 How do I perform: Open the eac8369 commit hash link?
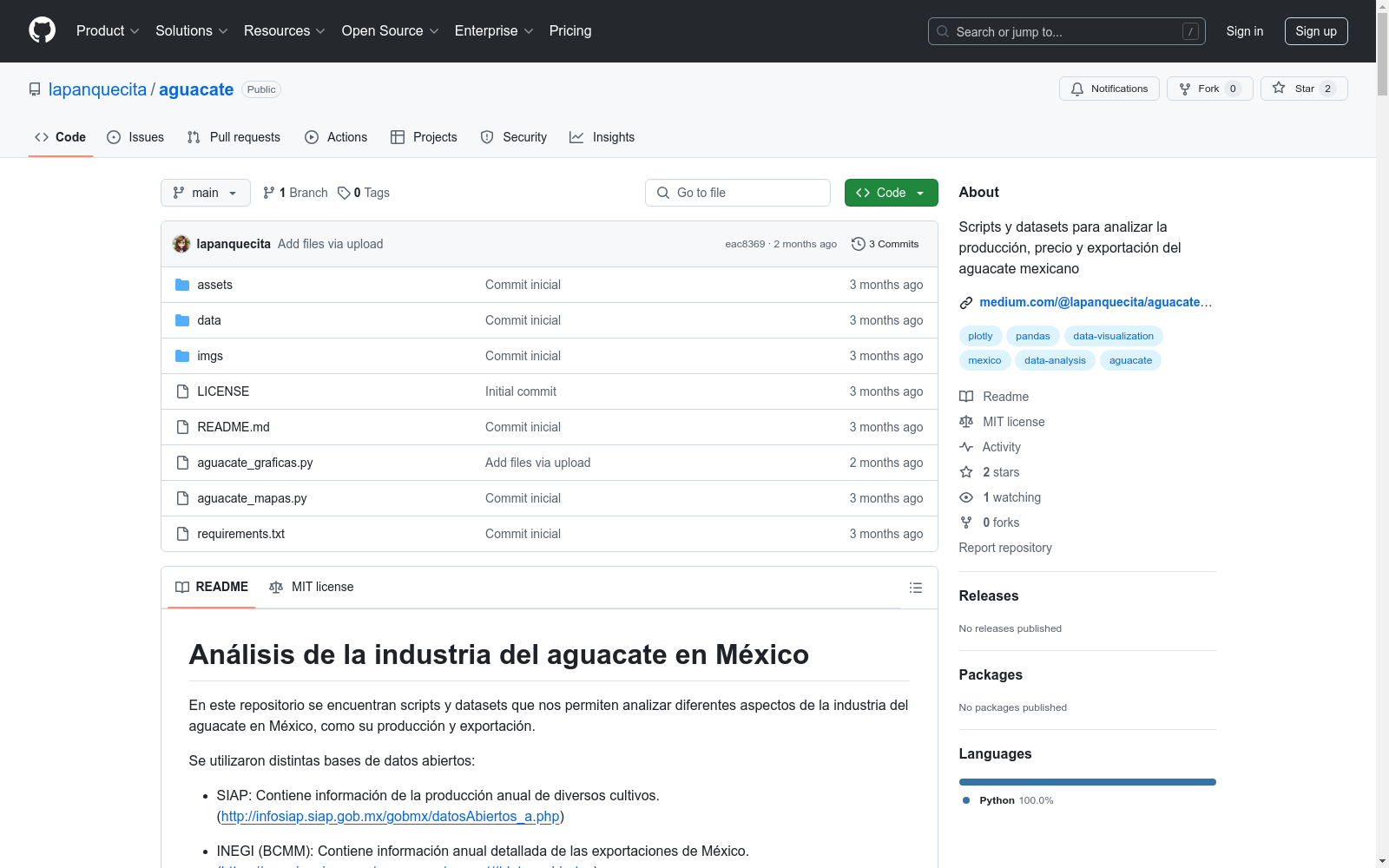coord(745,244)
